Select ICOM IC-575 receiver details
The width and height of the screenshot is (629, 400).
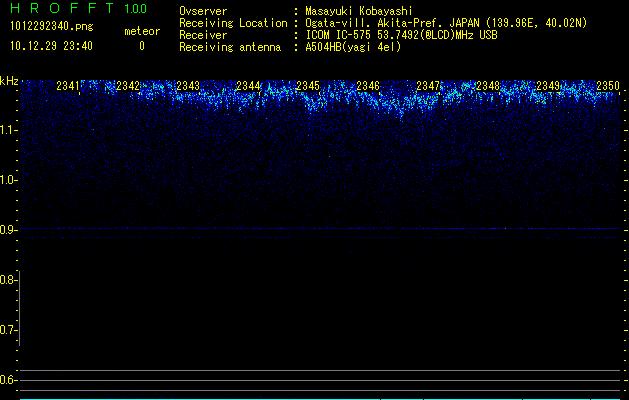click(x=401, y=35)
